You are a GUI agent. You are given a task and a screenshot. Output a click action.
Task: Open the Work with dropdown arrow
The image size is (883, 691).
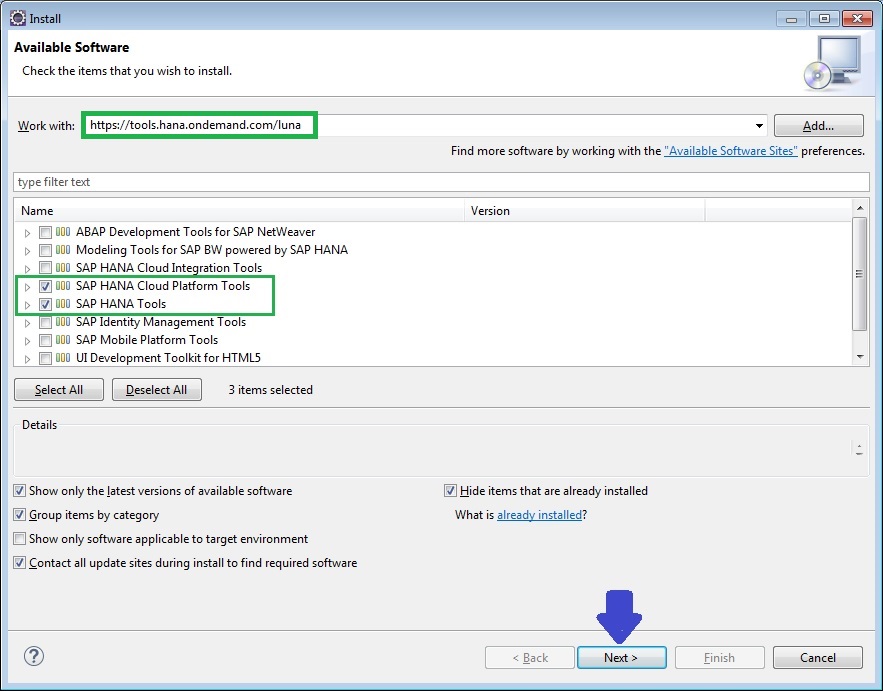pyautogui.click(x=759, y=126)
